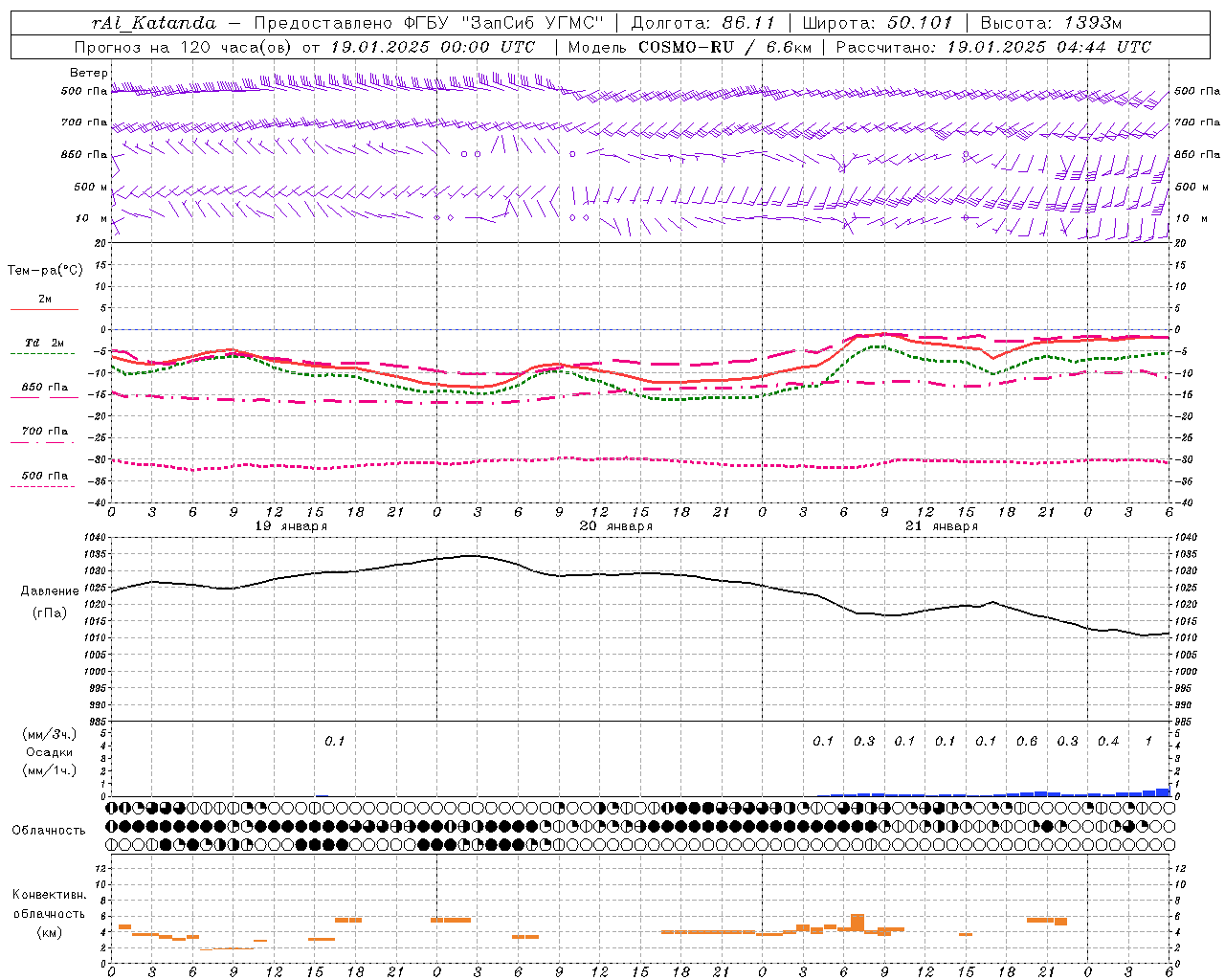The image size is (1225, 980).
Task: Click the computed time 19.01.2025 04:44 UTC
Action: tap(1049, 47)
